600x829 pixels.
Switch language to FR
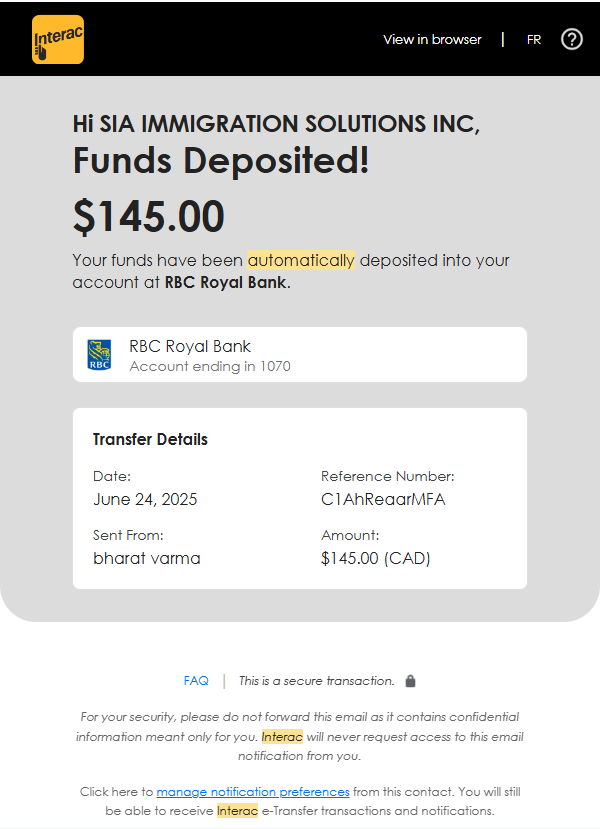coord(534,40)
